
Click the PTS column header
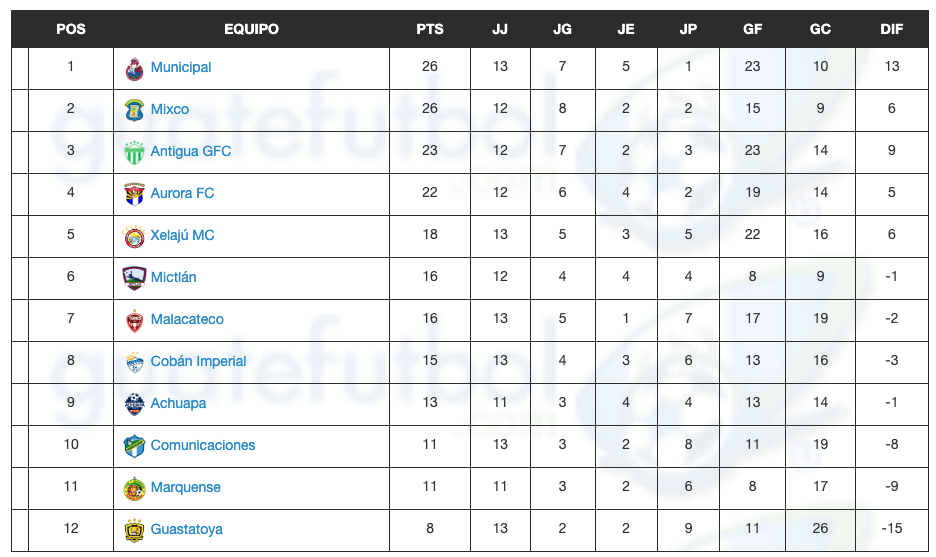(x=430, y=29)
